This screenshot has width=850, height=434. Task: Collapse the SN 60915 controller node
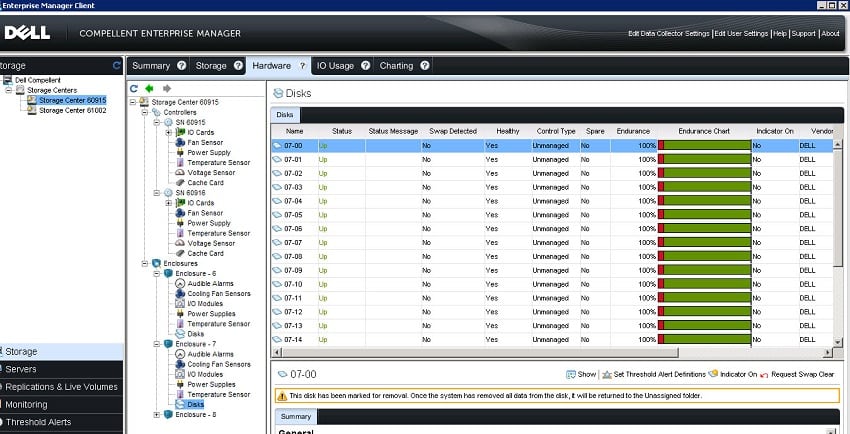coord(157,122)
